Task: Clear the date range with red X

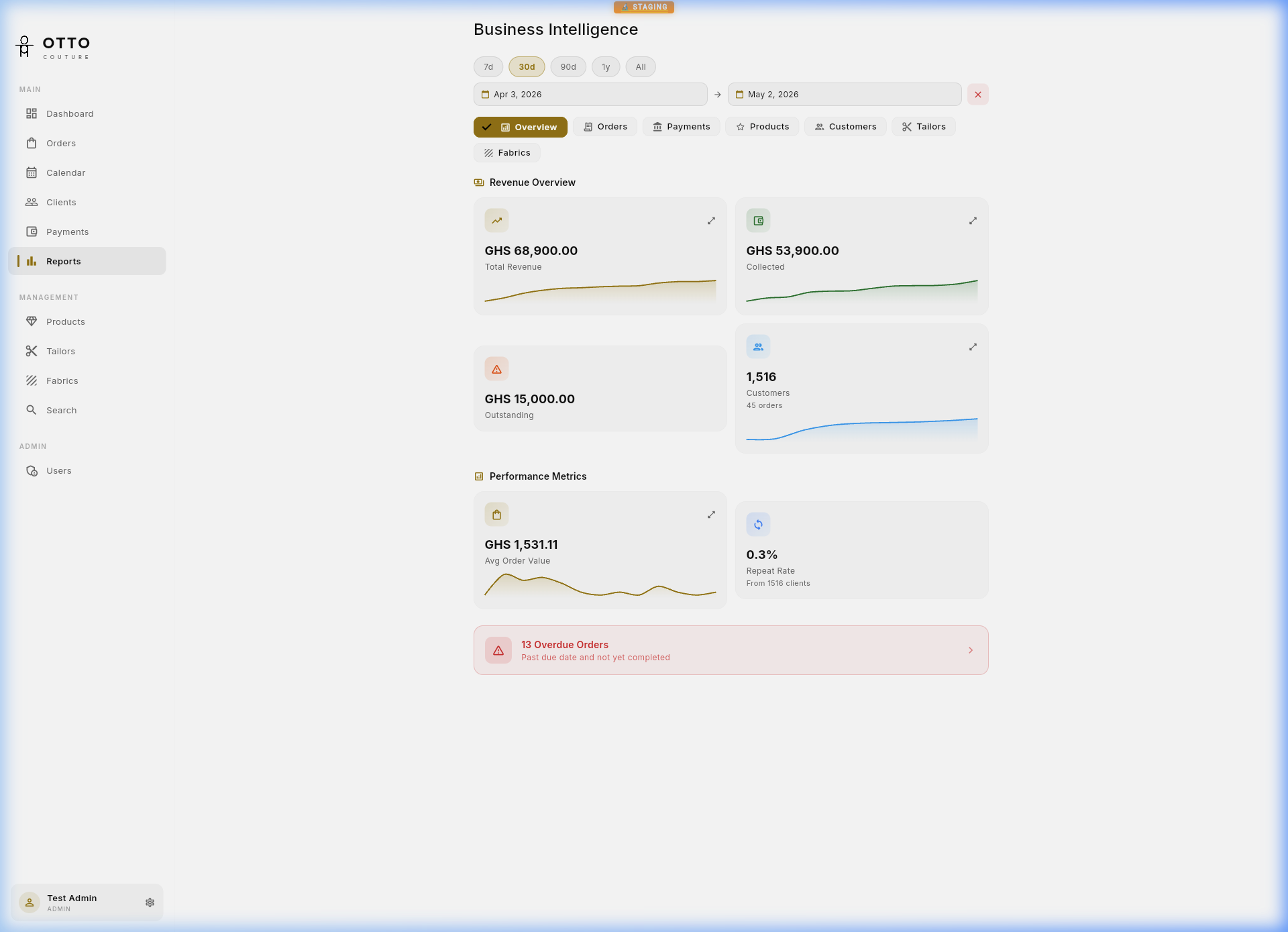Action: [x=977, y=95]
